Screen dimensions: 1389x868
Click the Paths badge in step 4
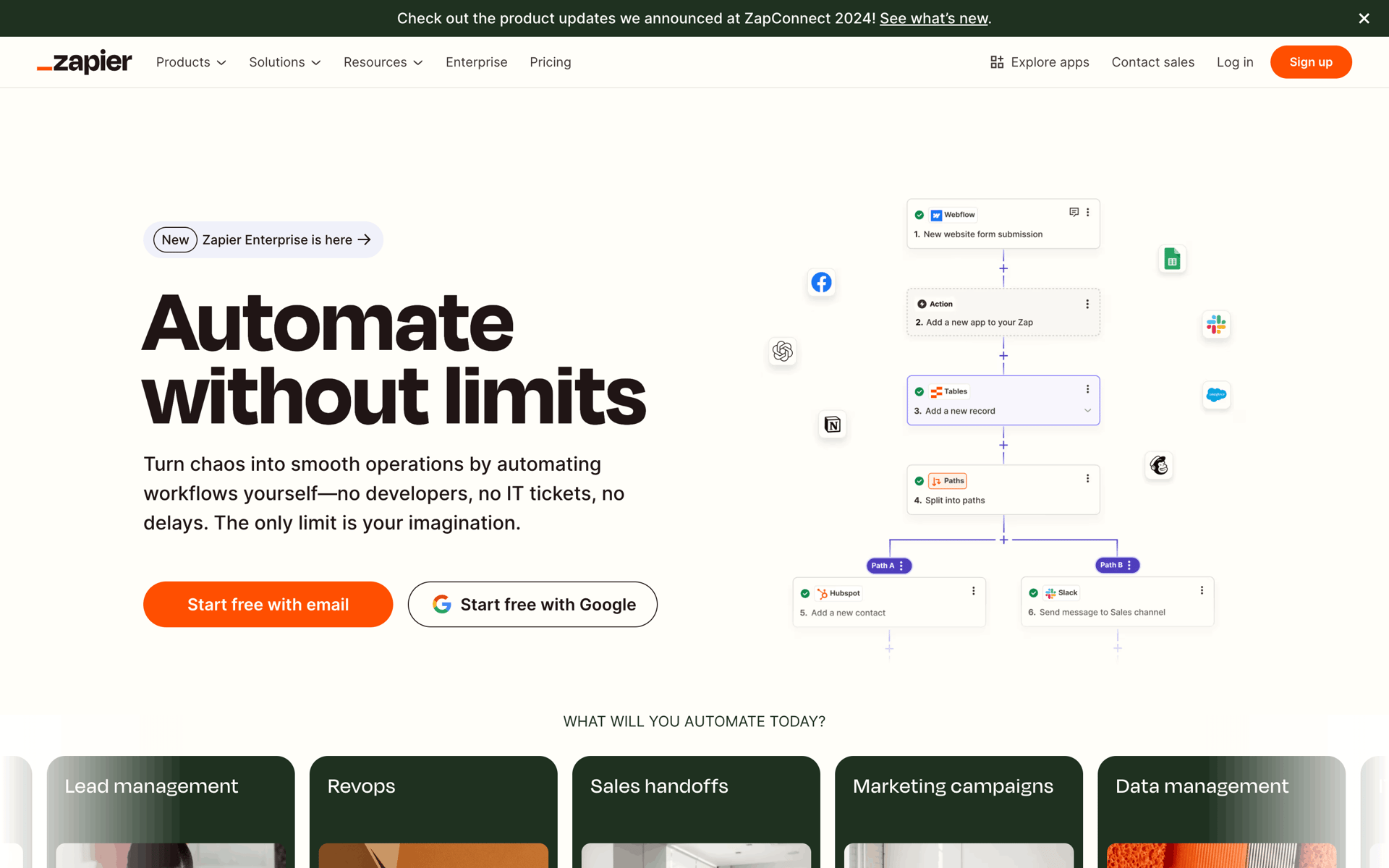click(948, 481)
